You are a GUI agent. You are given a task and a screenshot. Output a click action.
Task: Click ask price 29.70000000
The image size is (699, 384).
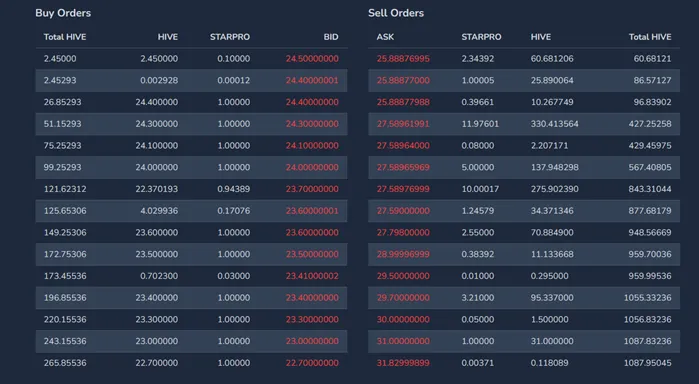[x=403, y=298]
